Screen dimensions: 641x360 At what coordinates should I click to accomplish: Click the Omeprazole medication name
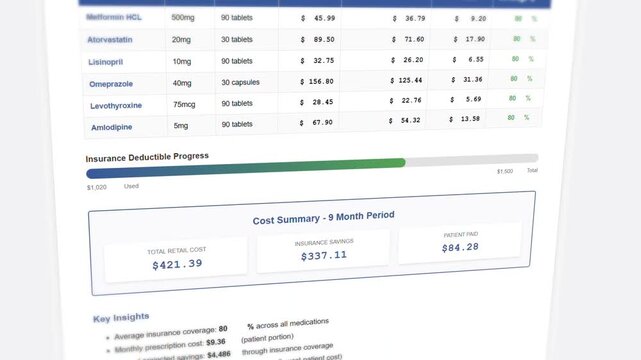(111, 84)
